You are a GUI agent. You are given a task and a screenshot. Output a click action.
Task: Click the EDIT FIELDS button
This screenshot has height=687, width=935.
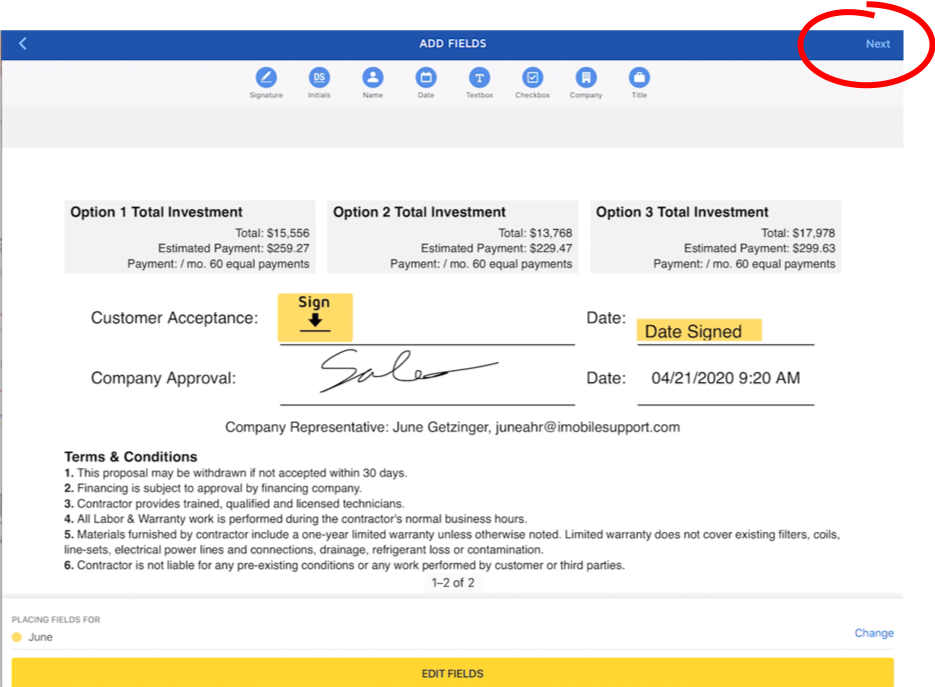click(x=453, y=673)
